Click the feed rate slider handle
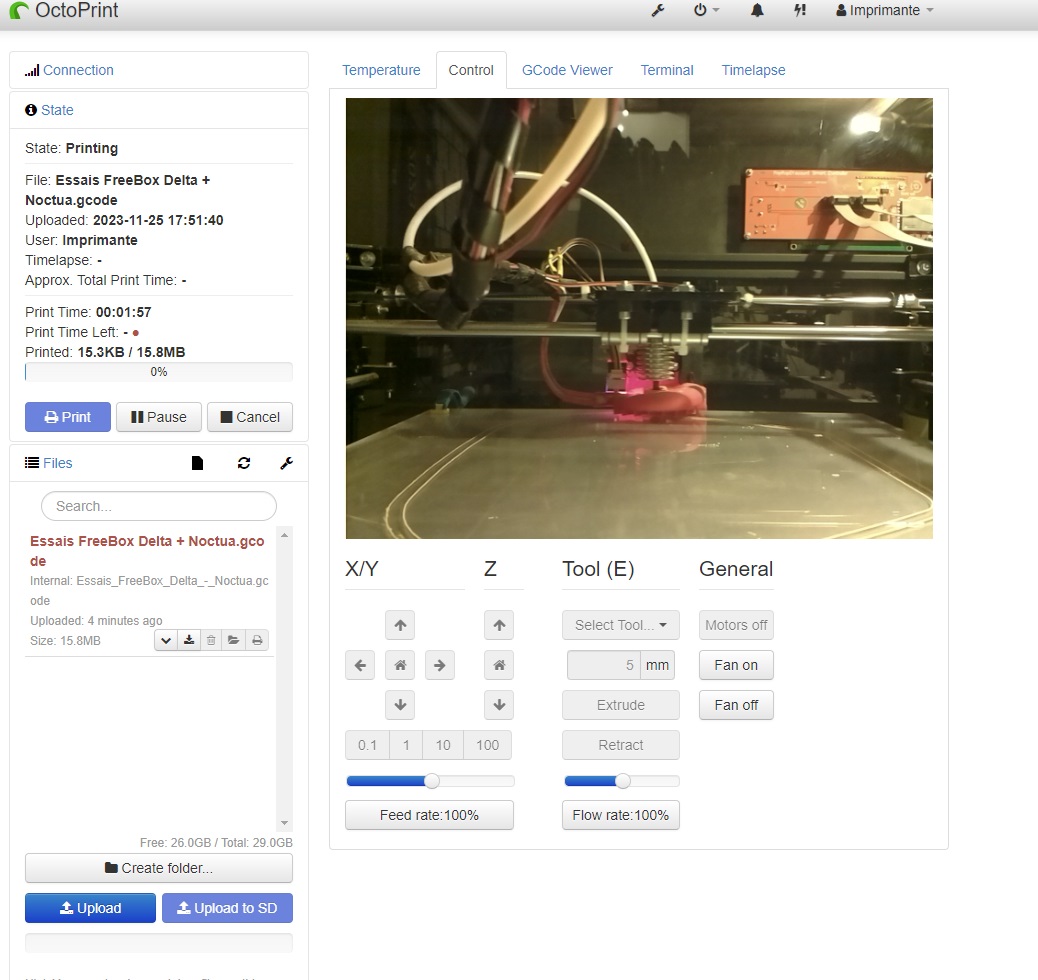 431,781
